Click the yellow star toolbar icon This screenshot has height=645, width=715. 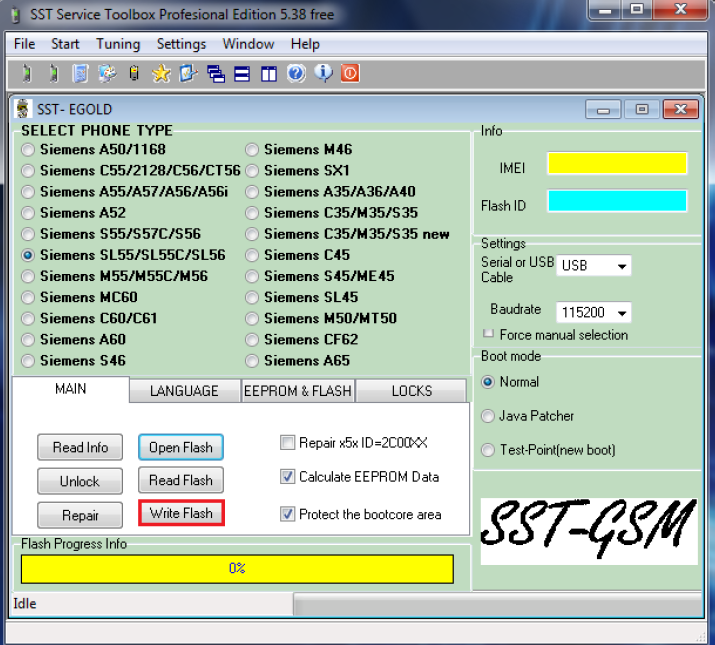point(161,73)
